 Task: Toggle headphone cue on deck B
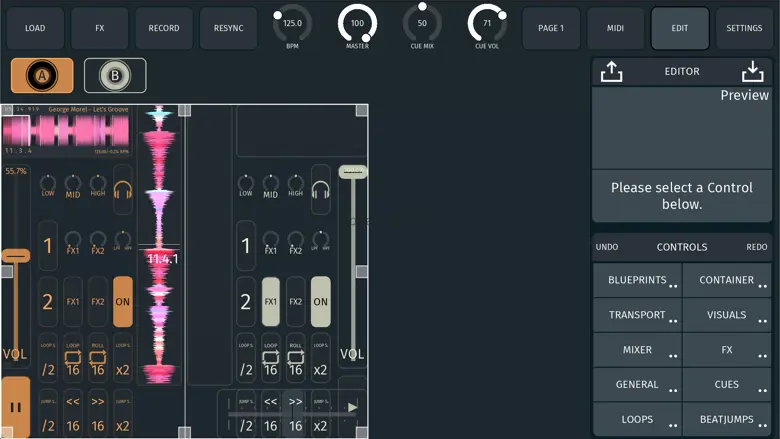(320, 190)
